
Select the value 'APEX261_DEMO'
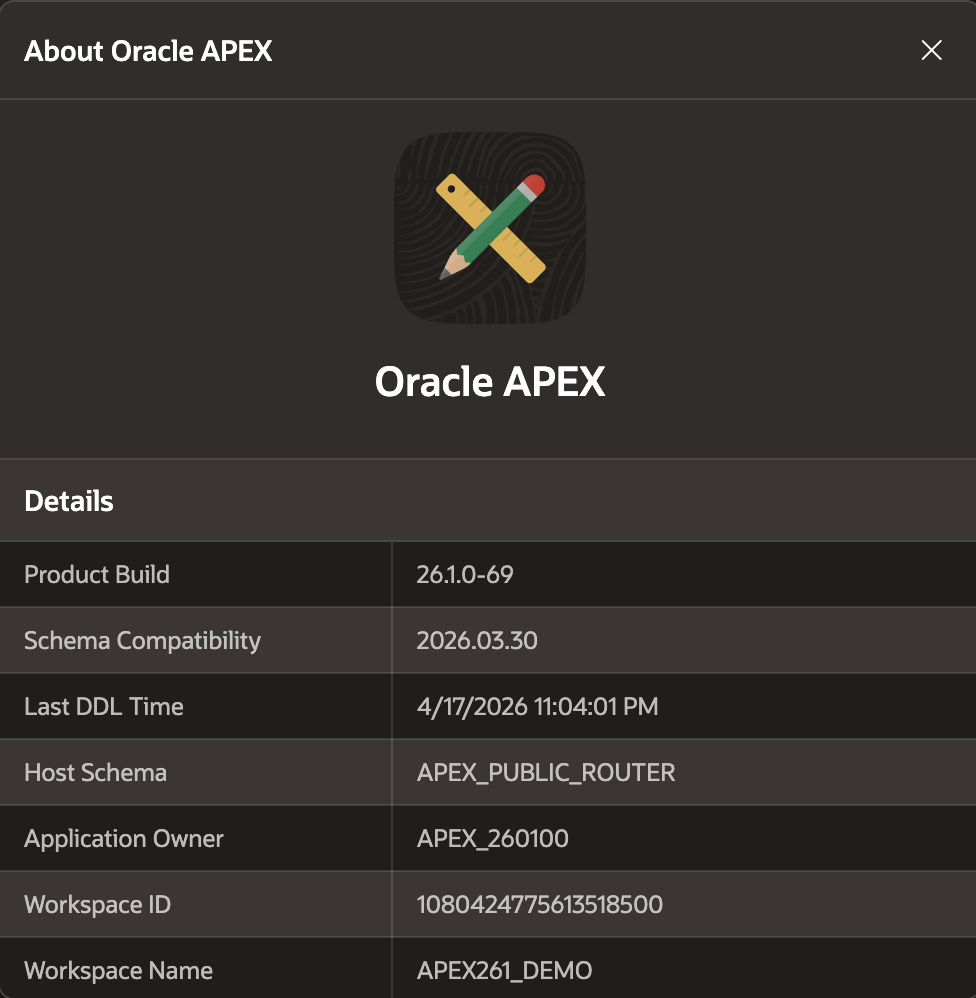pyautogui.click(x=504, y=971)
